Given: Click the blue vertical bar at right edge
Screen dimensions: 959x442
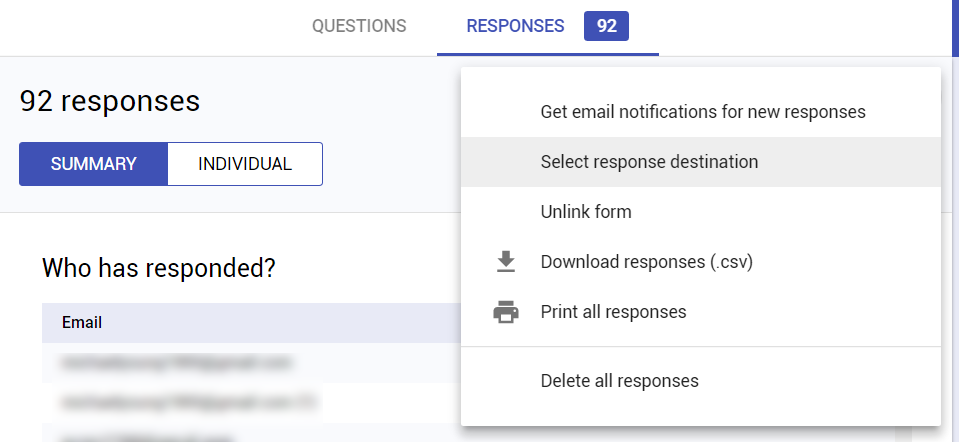Looking at the screenshot, I should pos(955,28).
